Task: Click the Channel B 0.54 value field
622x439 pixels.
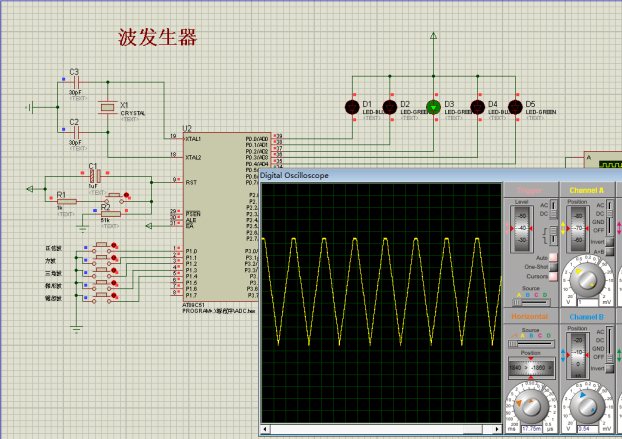Action: (587, 429)
